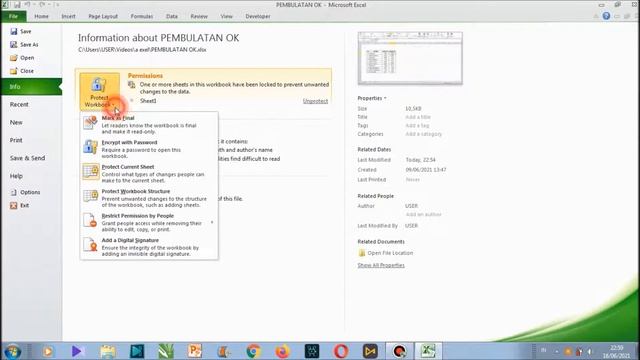Launch Google Chrome from the taskbar
640x360 pixels.
point(253,351)
